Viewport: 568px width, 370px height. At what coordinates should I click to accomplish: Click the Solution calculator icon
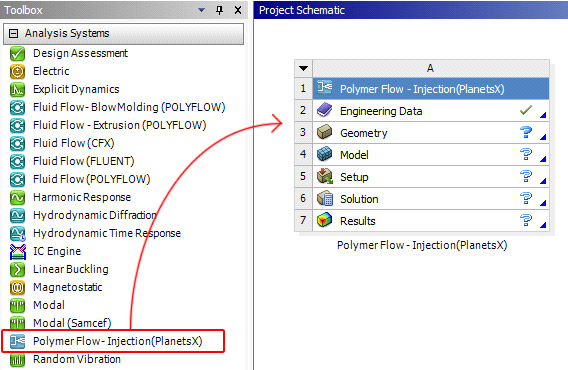pos(325,199)
